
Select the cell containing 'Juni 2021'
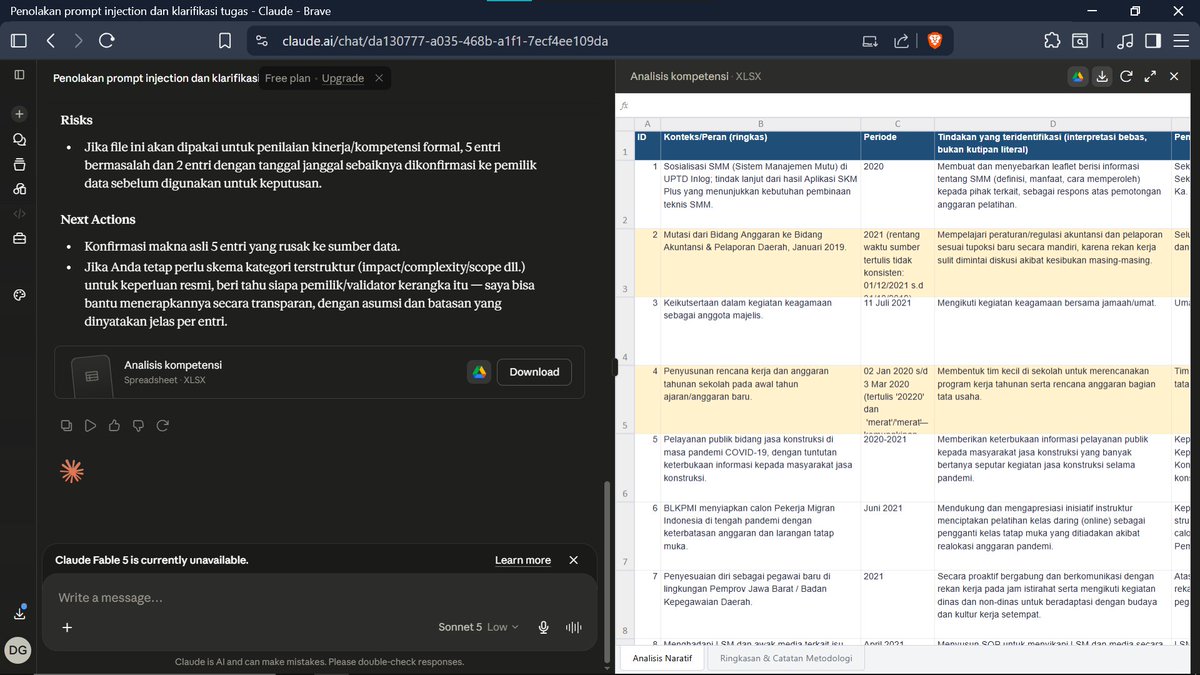coord(897,535)
